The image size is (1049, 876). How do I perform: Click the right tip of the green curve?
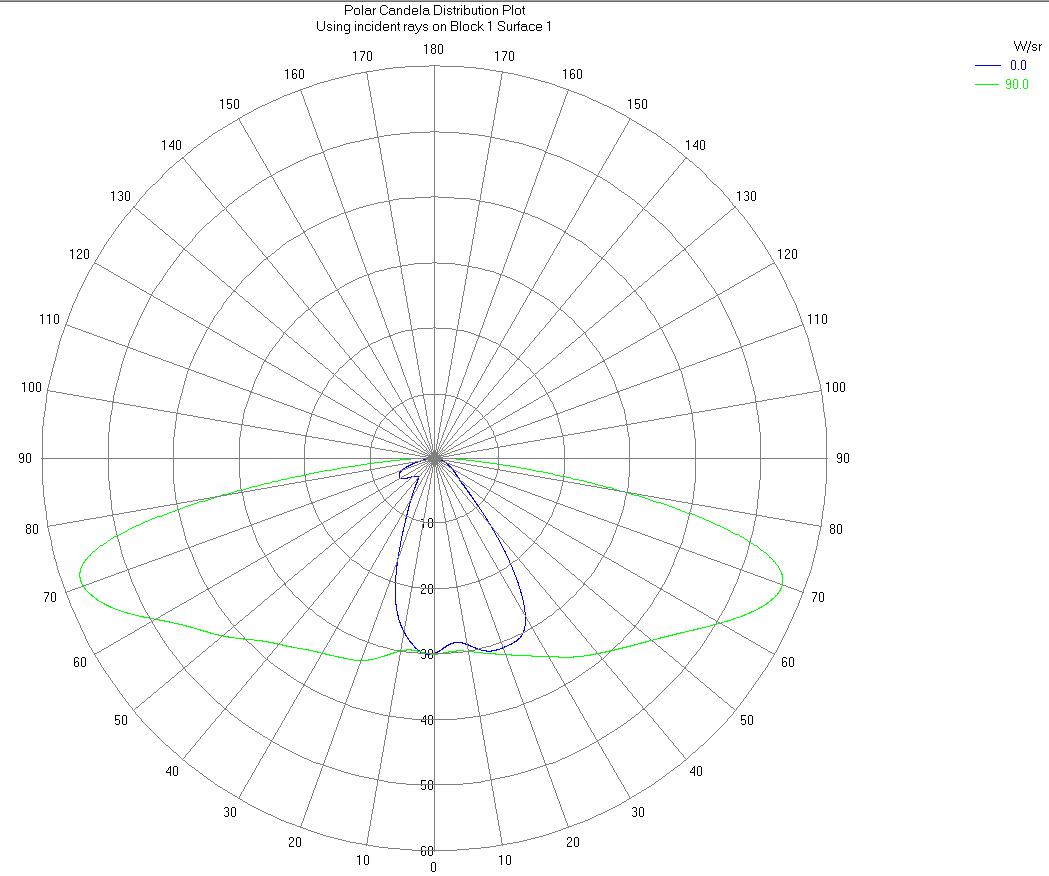click(x=782, y=580)
